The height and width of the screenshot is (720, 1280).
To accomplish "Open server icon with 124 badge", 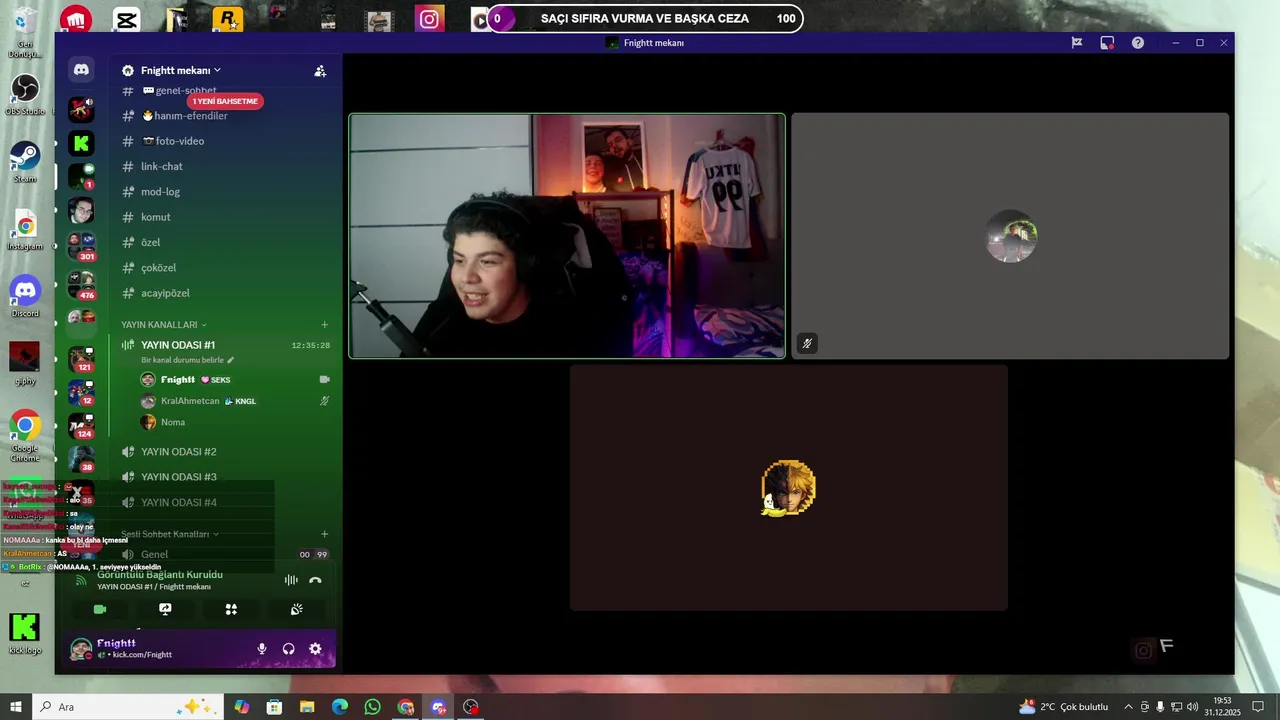I will point(81,426).
